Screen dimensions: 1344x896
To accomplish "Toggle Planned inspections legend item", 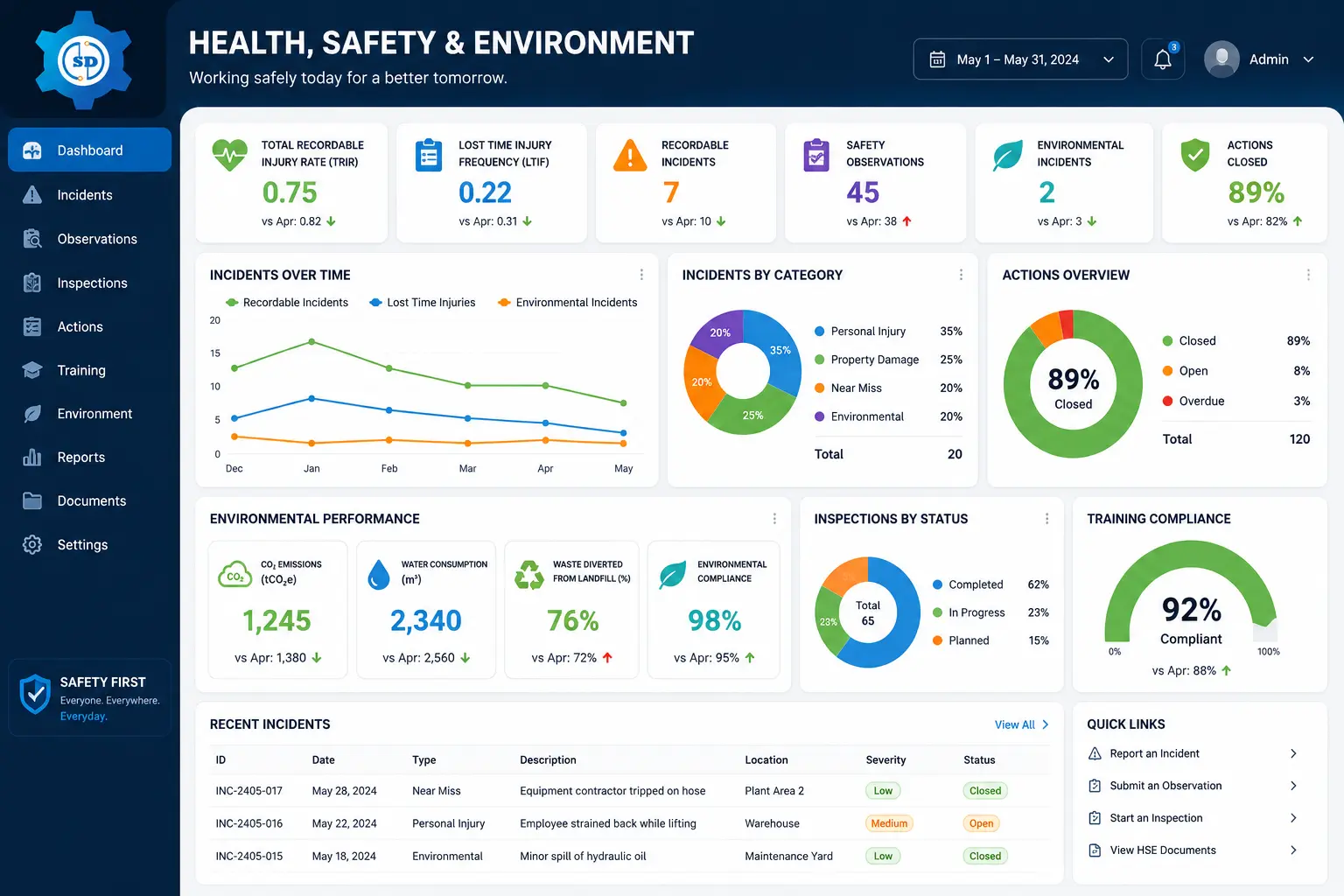I will coord(961,640).
